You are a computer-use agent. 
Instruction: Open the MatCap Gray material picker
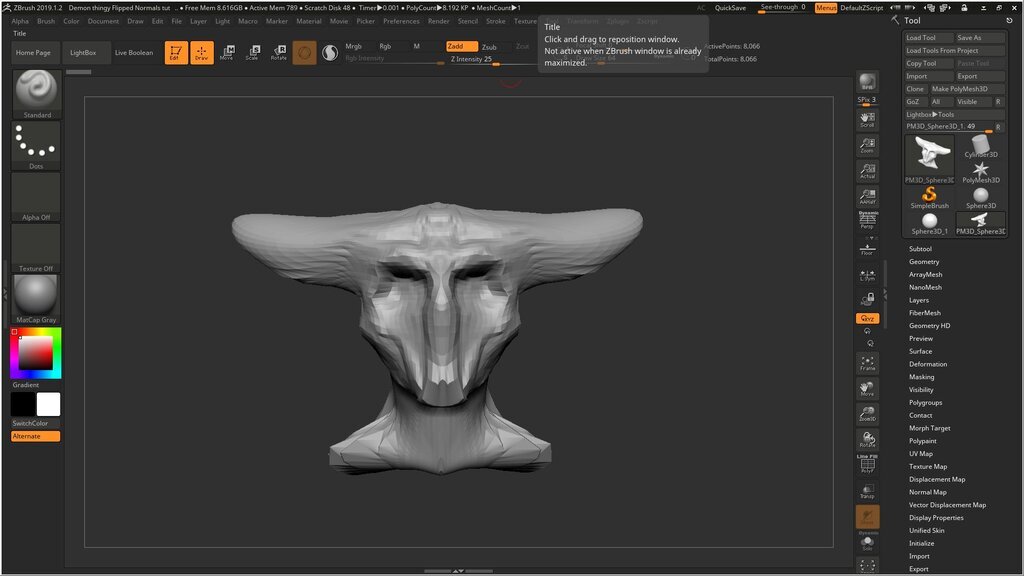36,299
